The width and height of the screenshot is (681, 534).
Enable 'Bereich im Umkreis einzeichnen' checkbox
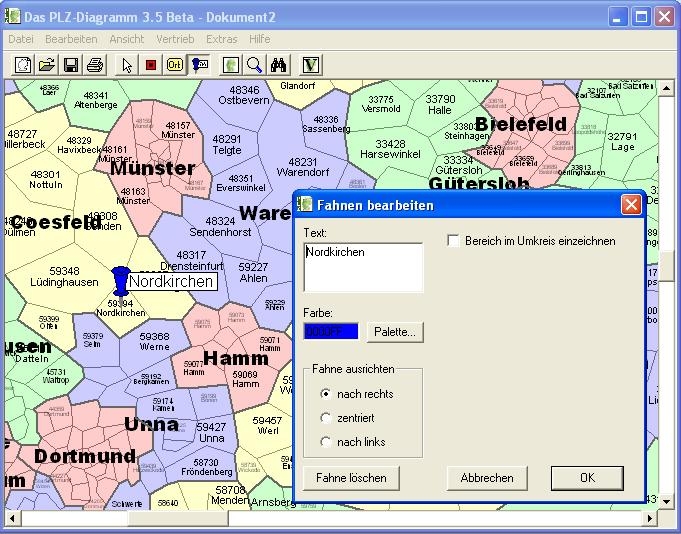coord(454,241)
